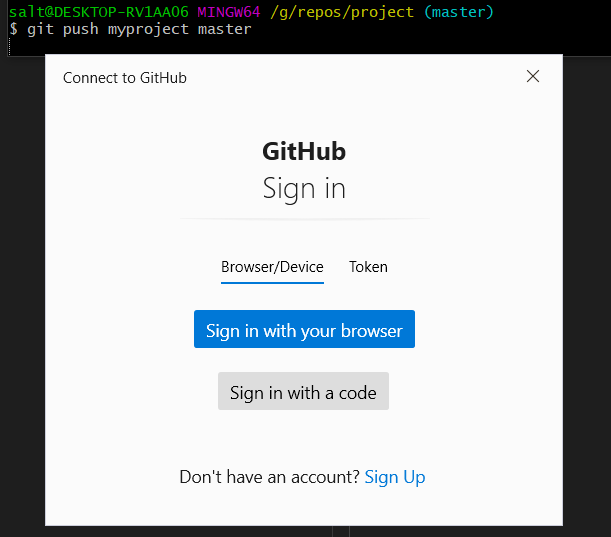Click Sign in with your browser
This screenshot has height=537, width=611.
[x=304, y=329]
